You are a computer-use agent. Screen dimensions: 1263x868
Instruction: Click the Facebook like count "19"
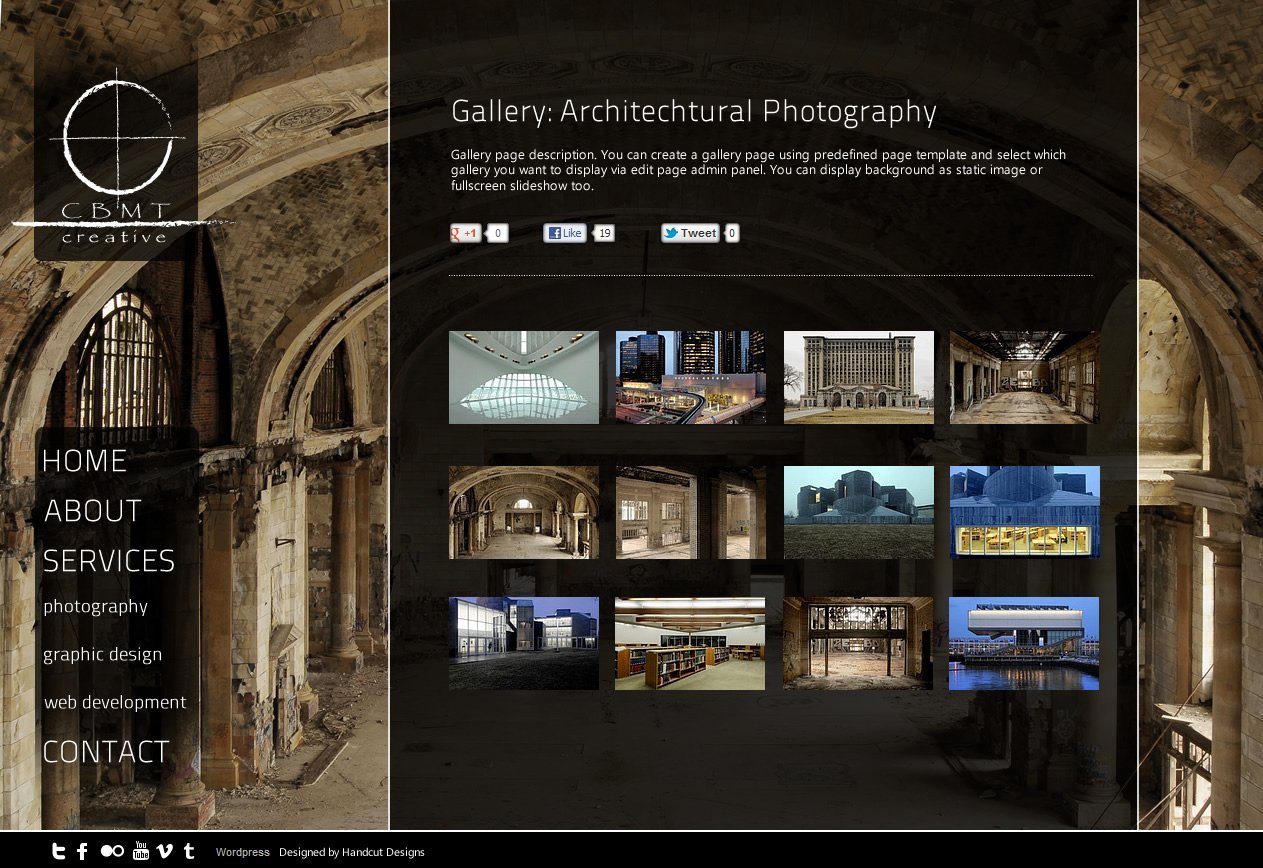click(604, 234)
